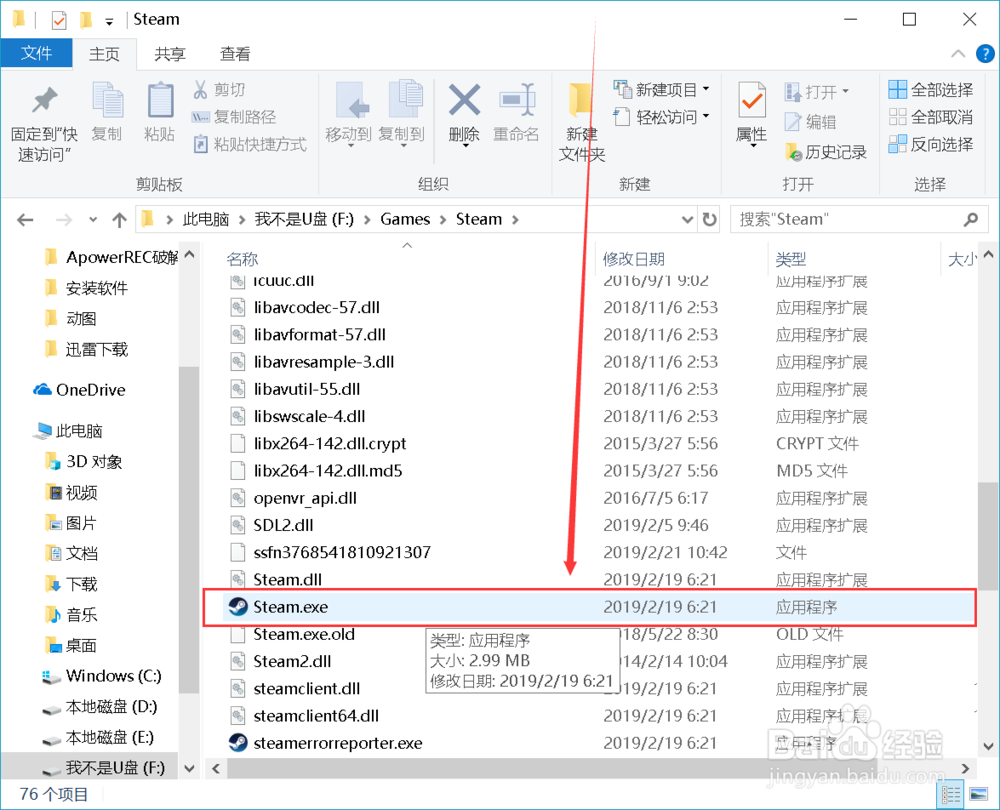This screenshot has height=810, width=1000.
Task: Open recent locations dropdown arrow
Action: tap(93, 220)
